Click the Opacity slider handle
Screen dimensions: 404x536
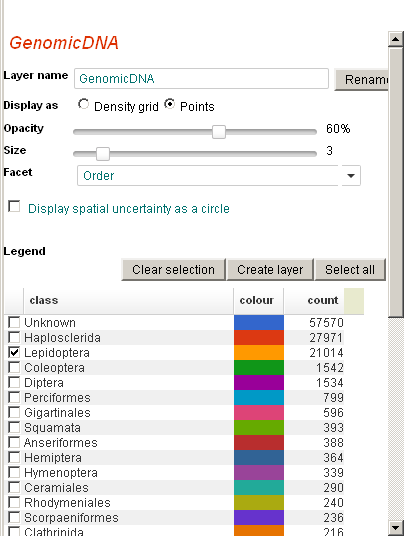[x=219, y=132]
